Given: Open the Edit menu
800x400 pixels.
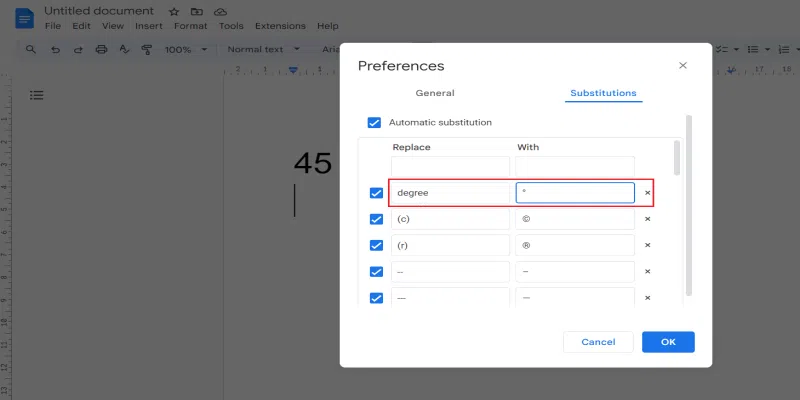Looking at the screenshot, I should pyautogui.click(x=81, y=26).
